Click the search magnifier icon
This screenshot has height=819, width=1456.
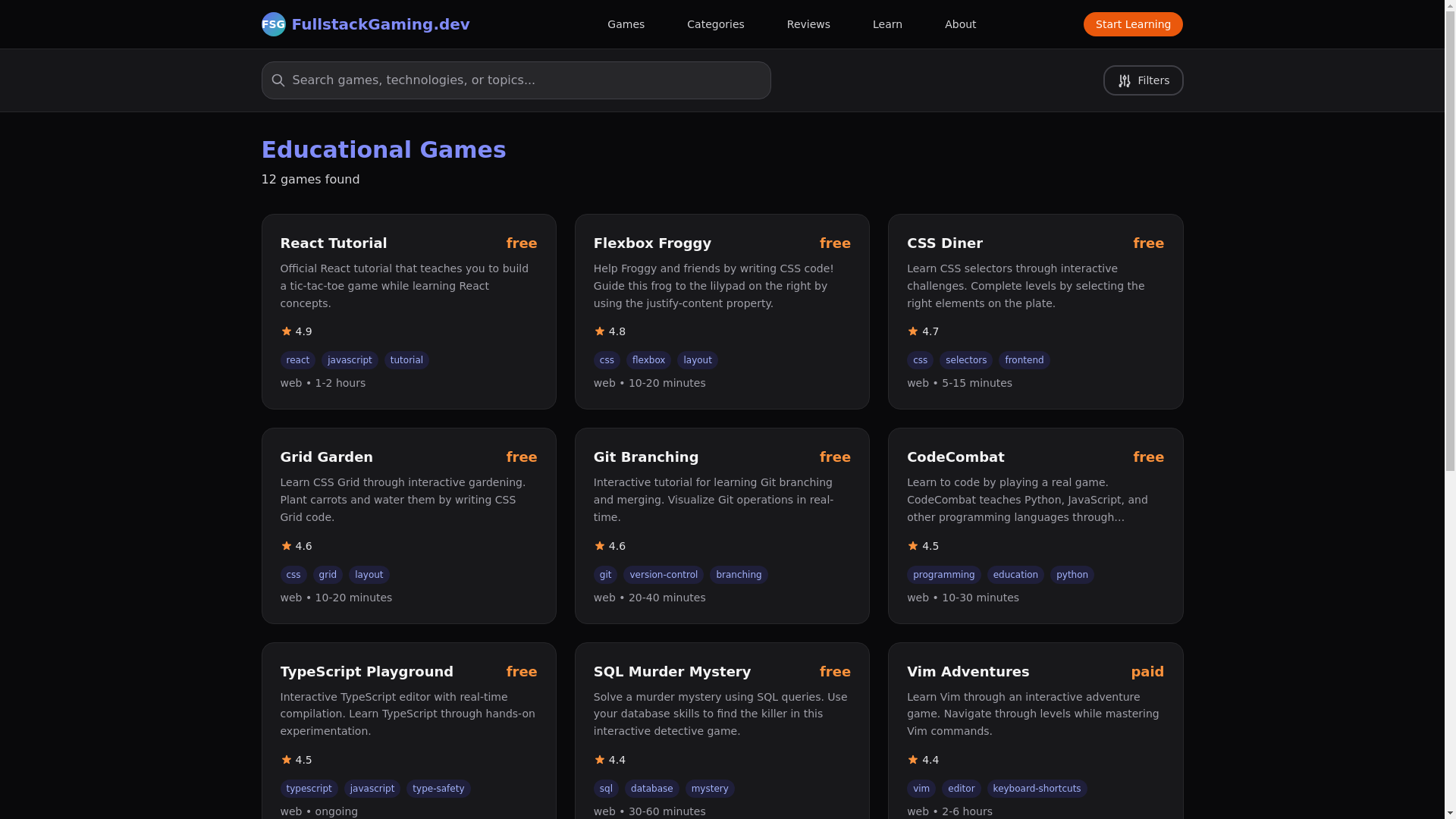tap(278, 80)
